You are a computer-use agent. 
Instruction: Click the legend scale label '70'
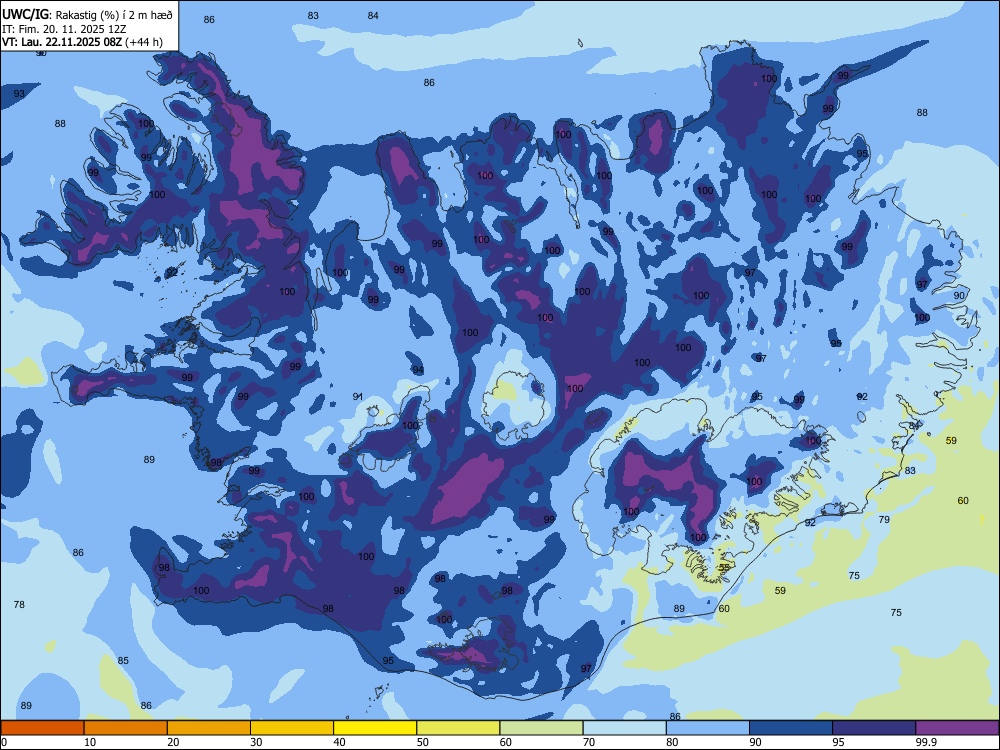click(589, 742)
